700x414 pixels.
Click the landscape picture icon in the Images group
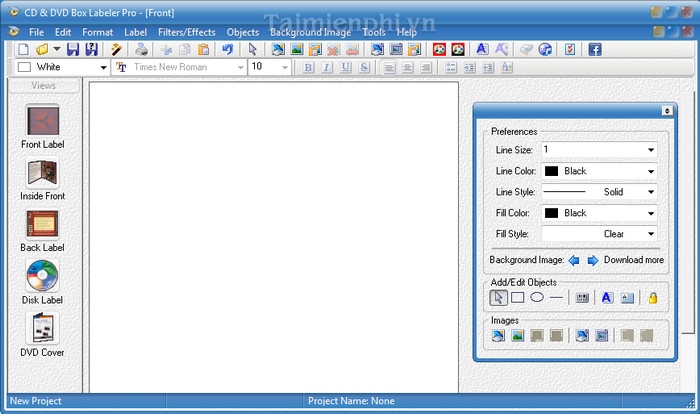(x=517, y=335)
